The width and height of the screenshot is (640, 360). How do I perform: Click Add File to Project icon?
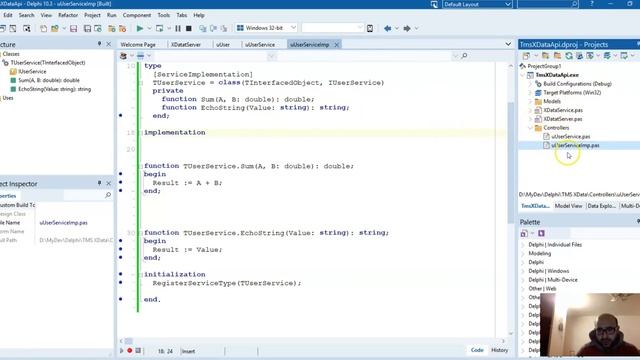coord(111,29)
